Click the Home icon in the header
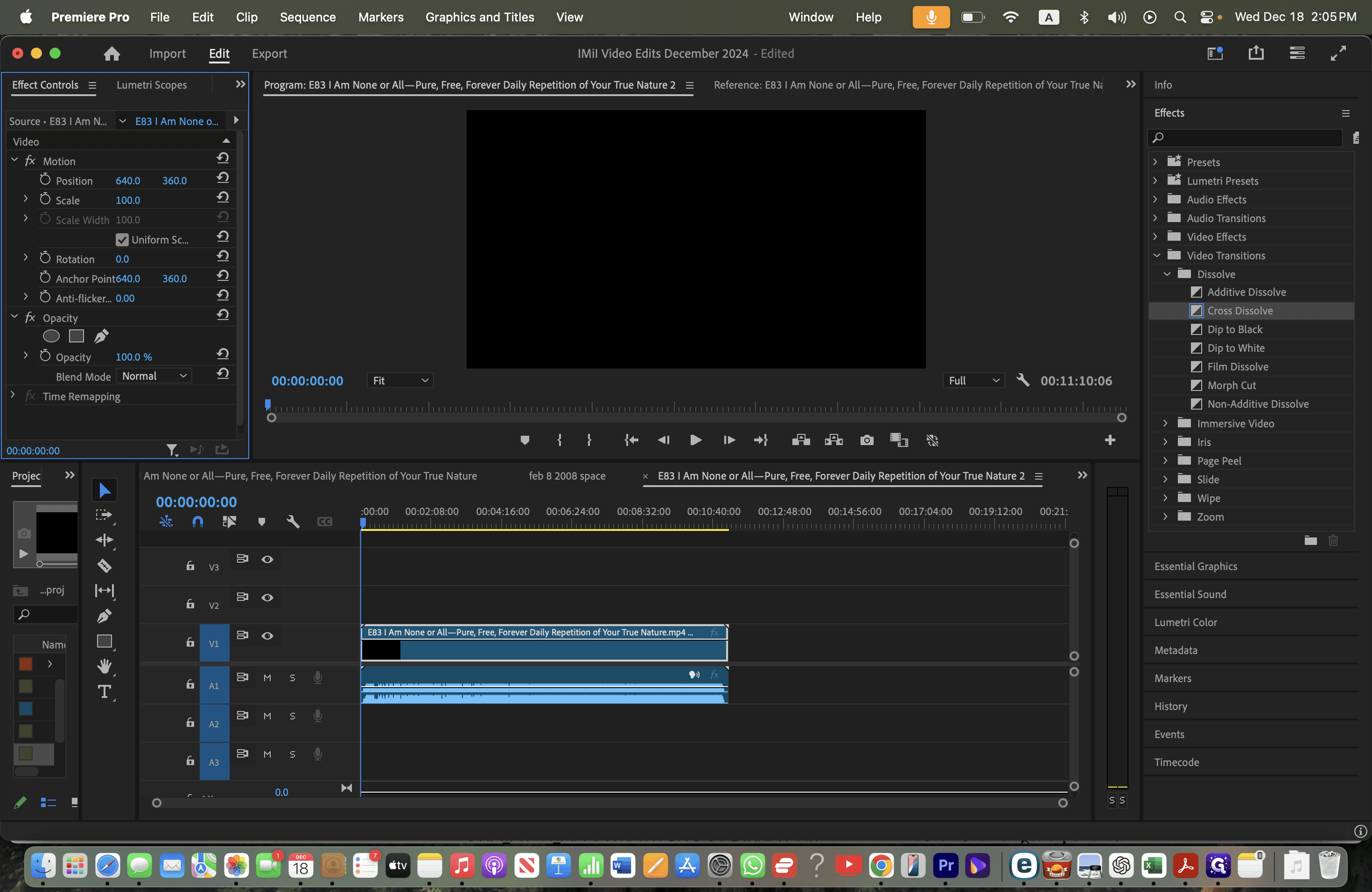1372x892 pixels. 112,54
